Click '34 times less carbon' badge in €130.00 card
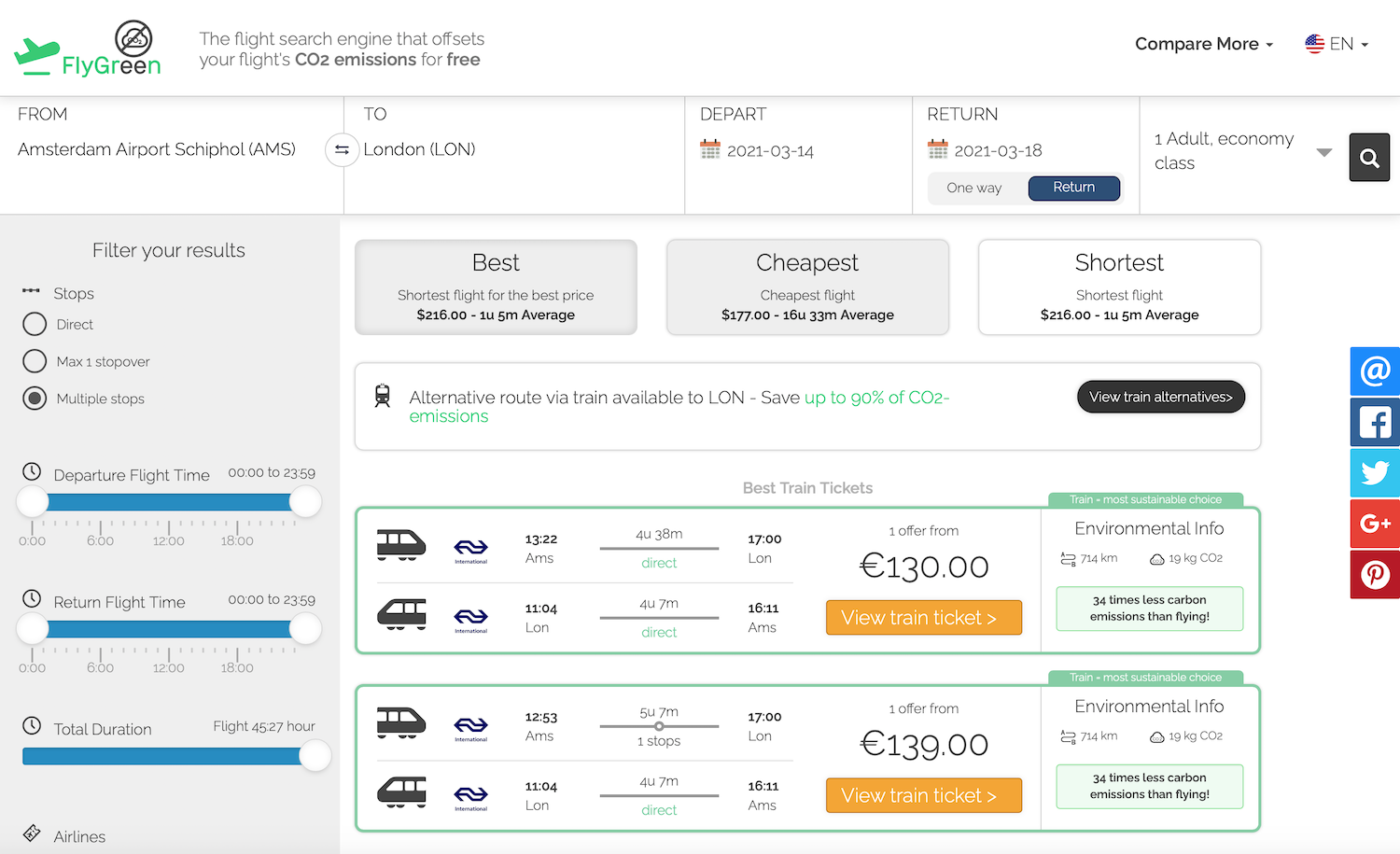Image resolution: width=1400 pixels, height=854 pixels. click(1150, 609)
